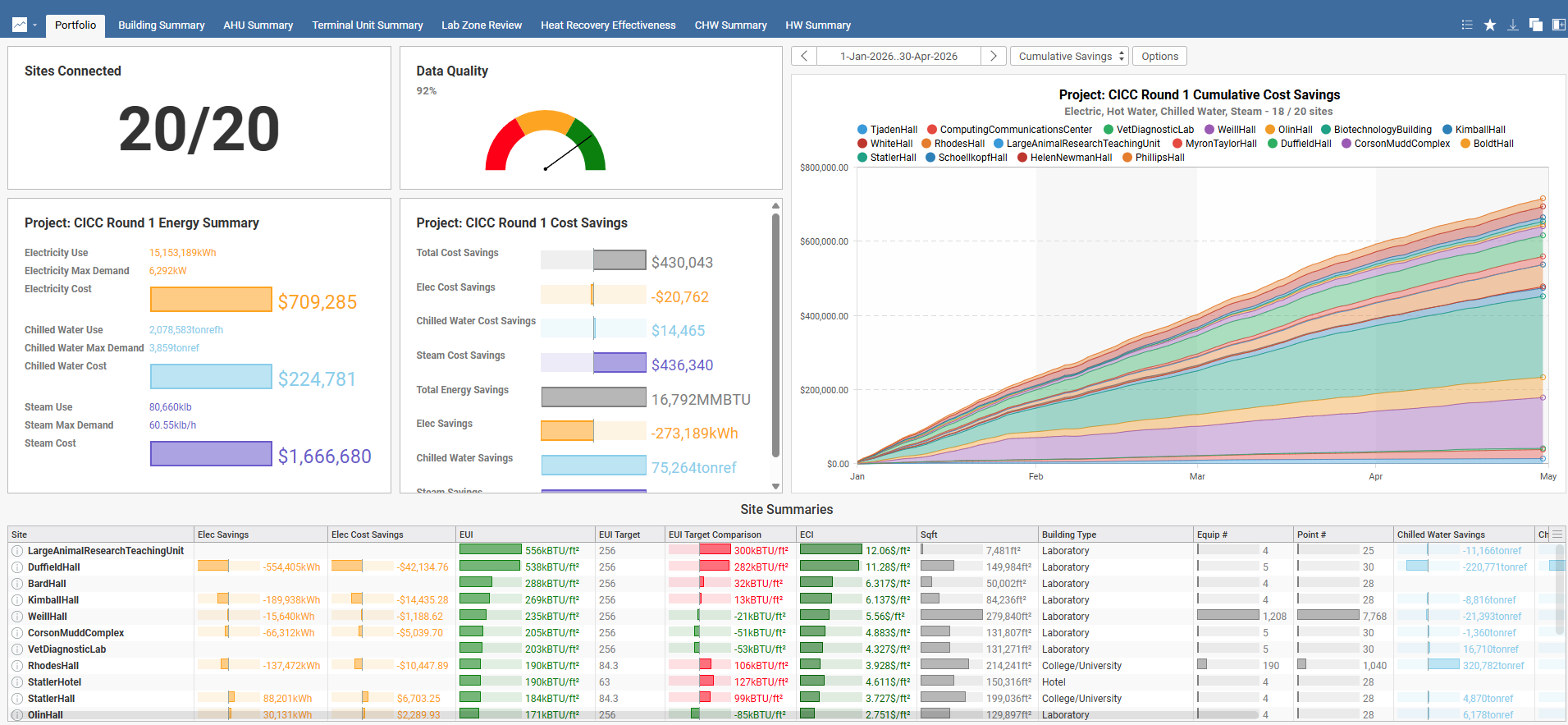Sort by Chilled Water Savings column header

coord(1464,535)
